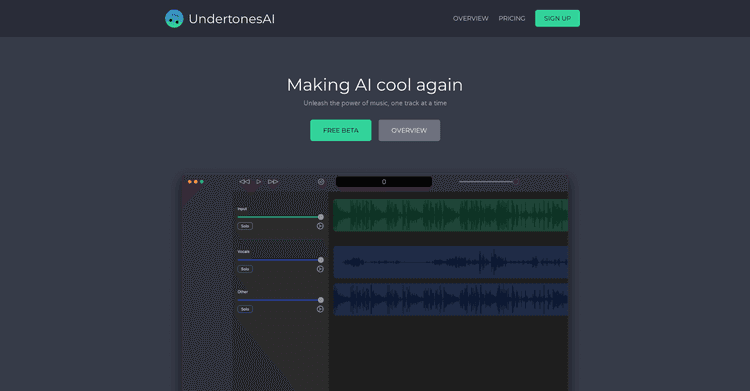Start the Free Beta

pyautogui.click(x=341, y=130)
